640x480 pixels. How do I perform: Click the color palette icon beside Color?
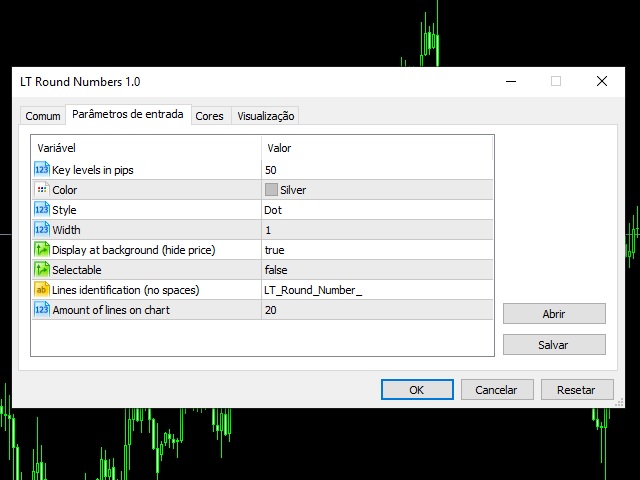pyautogui.click(x=42, y=190)
